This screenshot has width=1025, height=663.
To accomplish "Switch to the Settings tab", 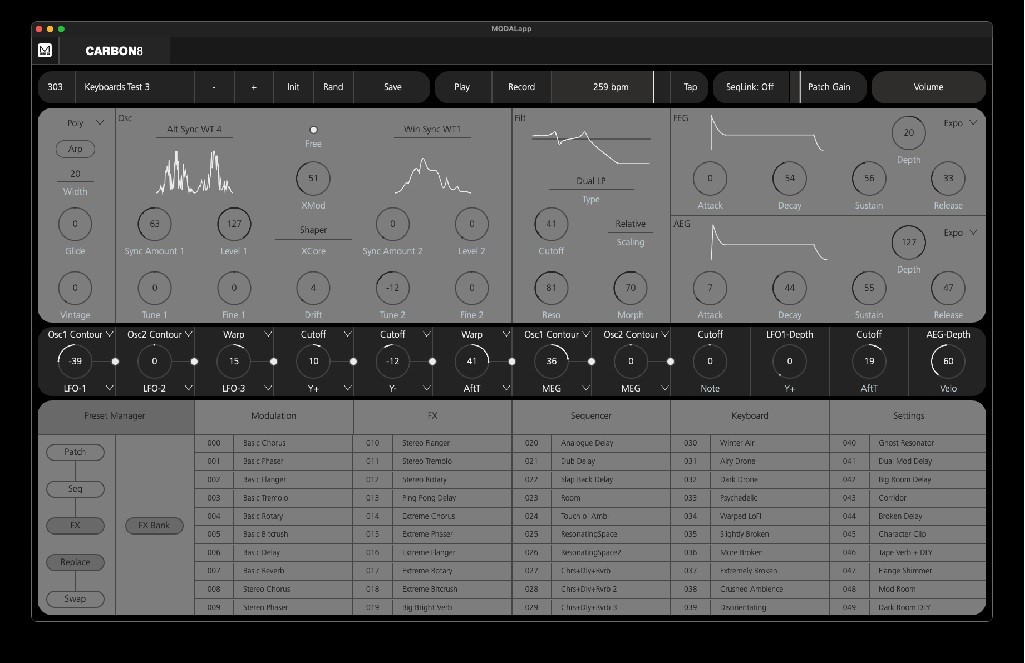I will 909,416.
